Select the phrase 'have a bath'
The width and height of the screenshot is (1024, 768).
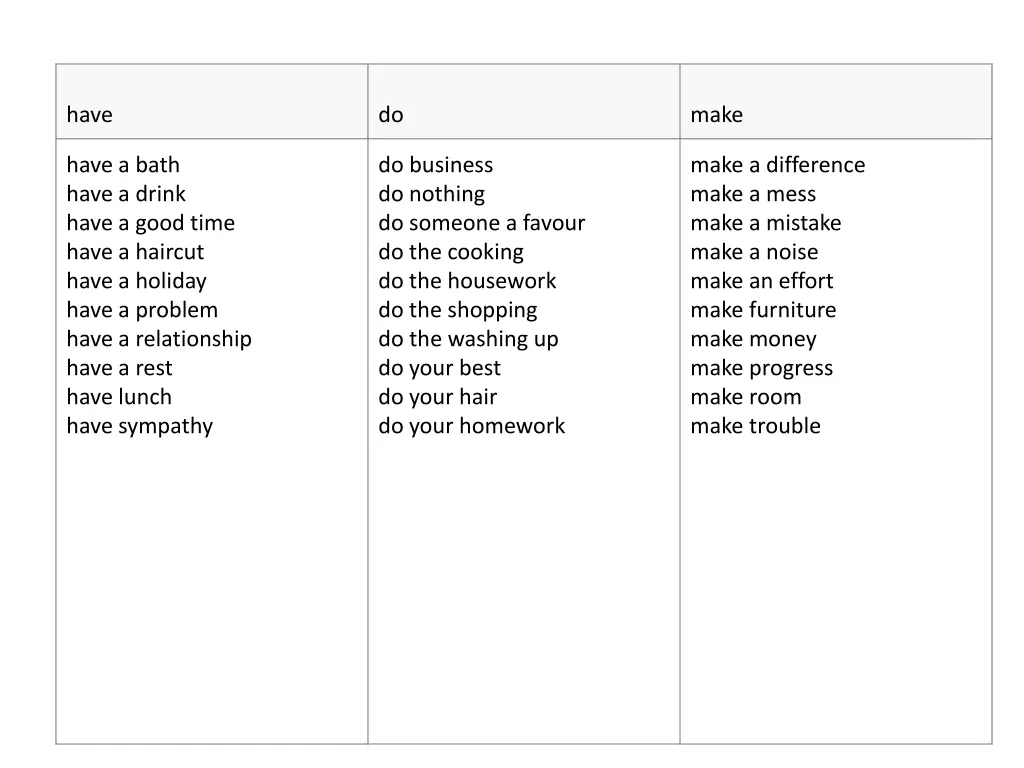point(123,165)
